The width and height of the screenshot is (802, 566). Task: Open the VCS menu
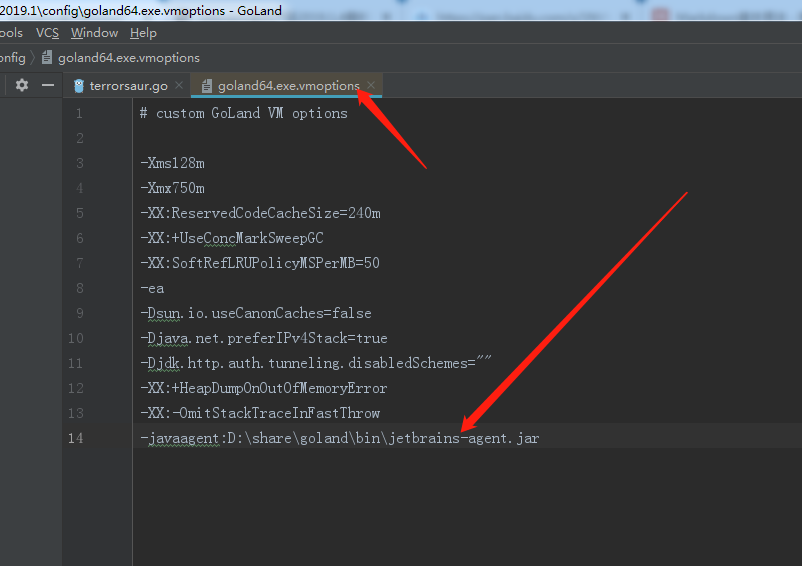(x=47, y=33)
